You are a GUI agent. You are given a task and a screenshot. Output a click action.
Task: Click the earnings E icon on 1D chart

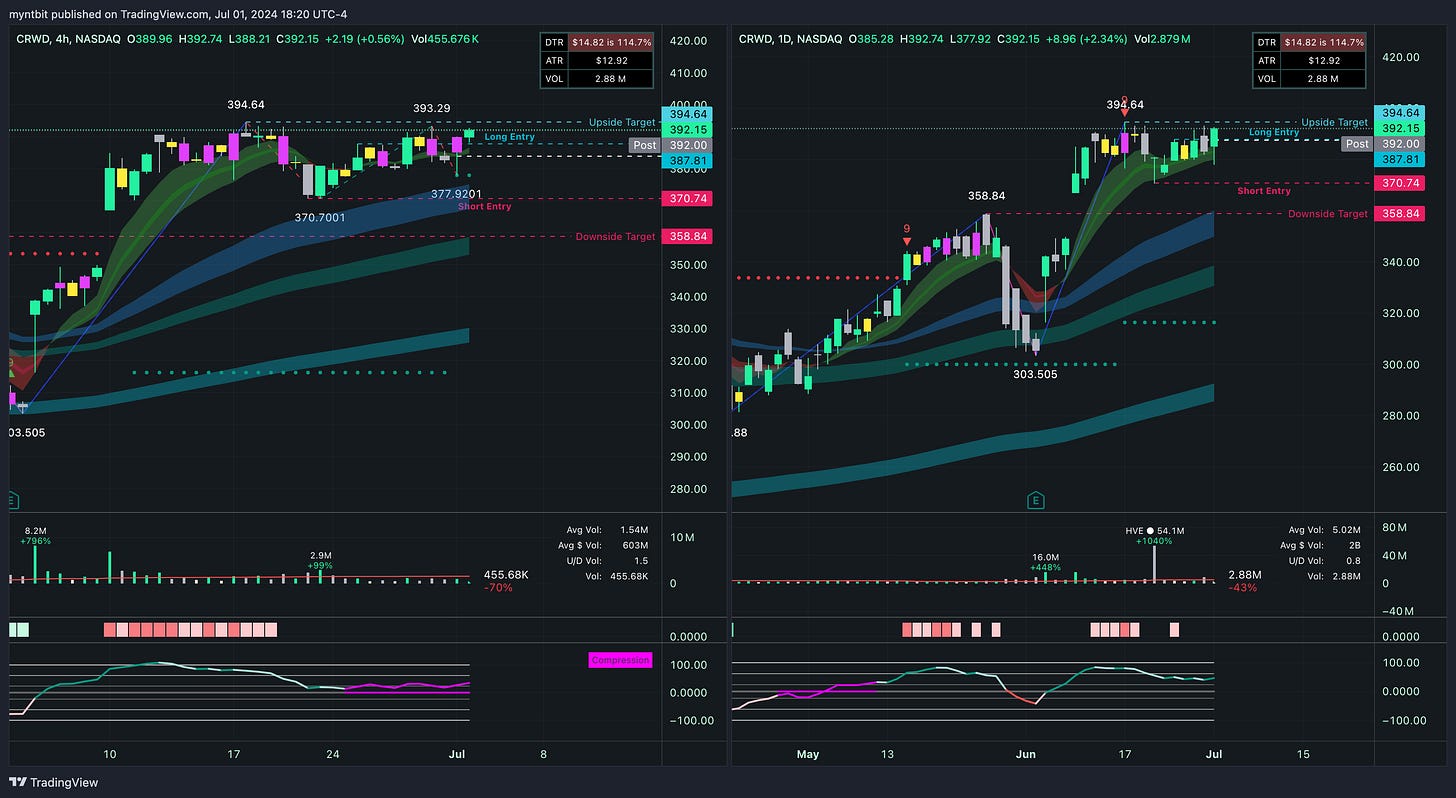click(x=1038, y=500)
